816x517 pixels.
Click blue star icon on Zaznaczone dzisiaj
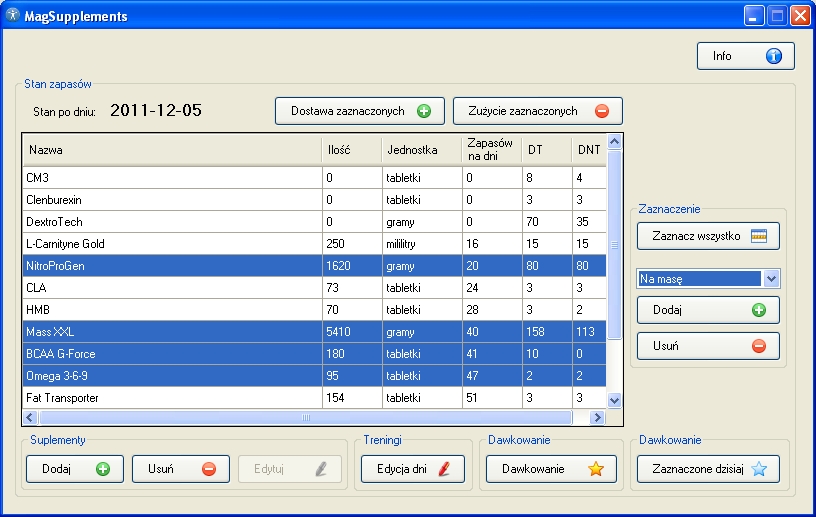click(x=759, y=469)
